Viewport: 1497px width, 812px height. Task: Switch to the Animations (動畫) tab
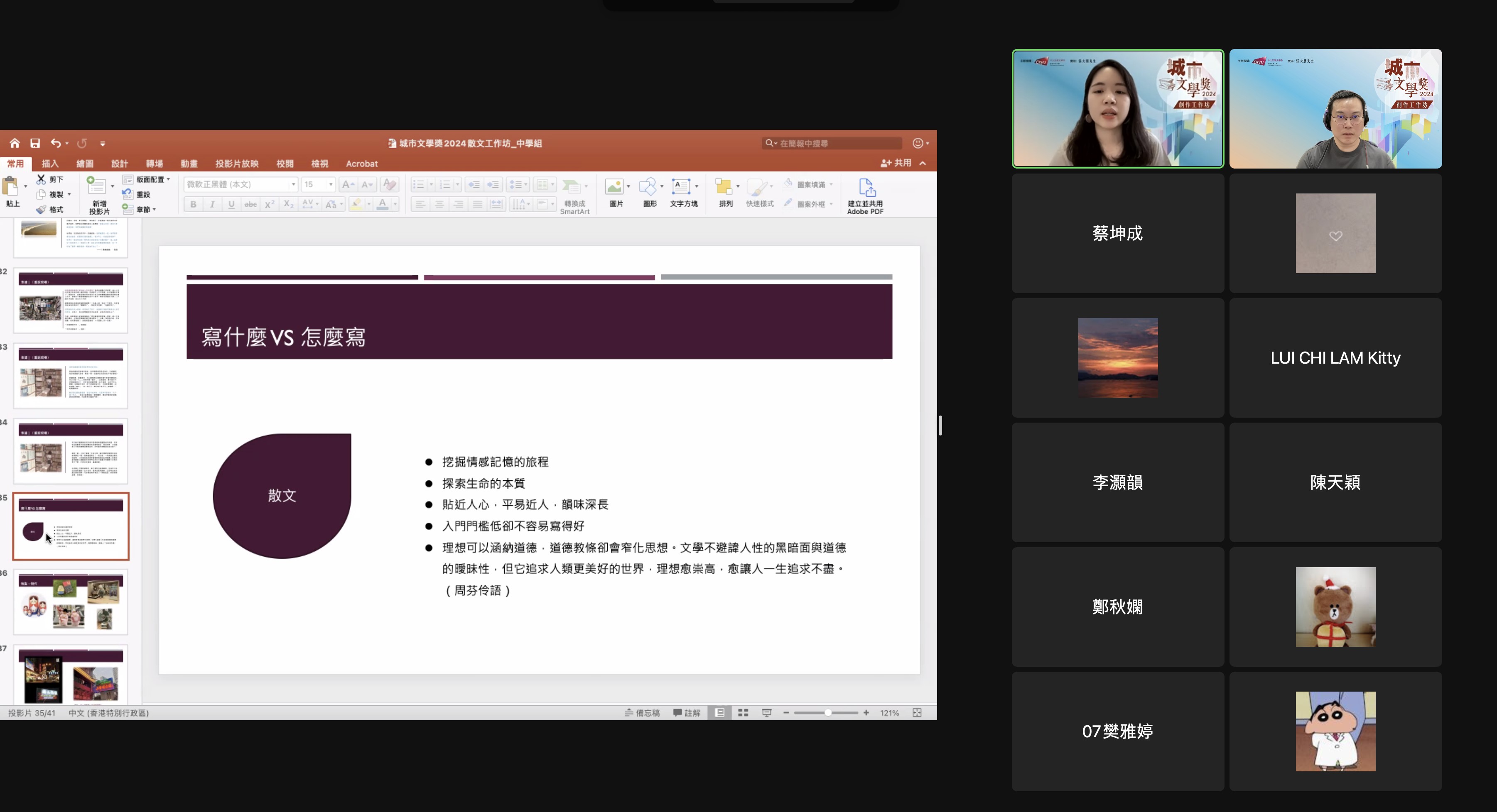[x=189, y=164]
